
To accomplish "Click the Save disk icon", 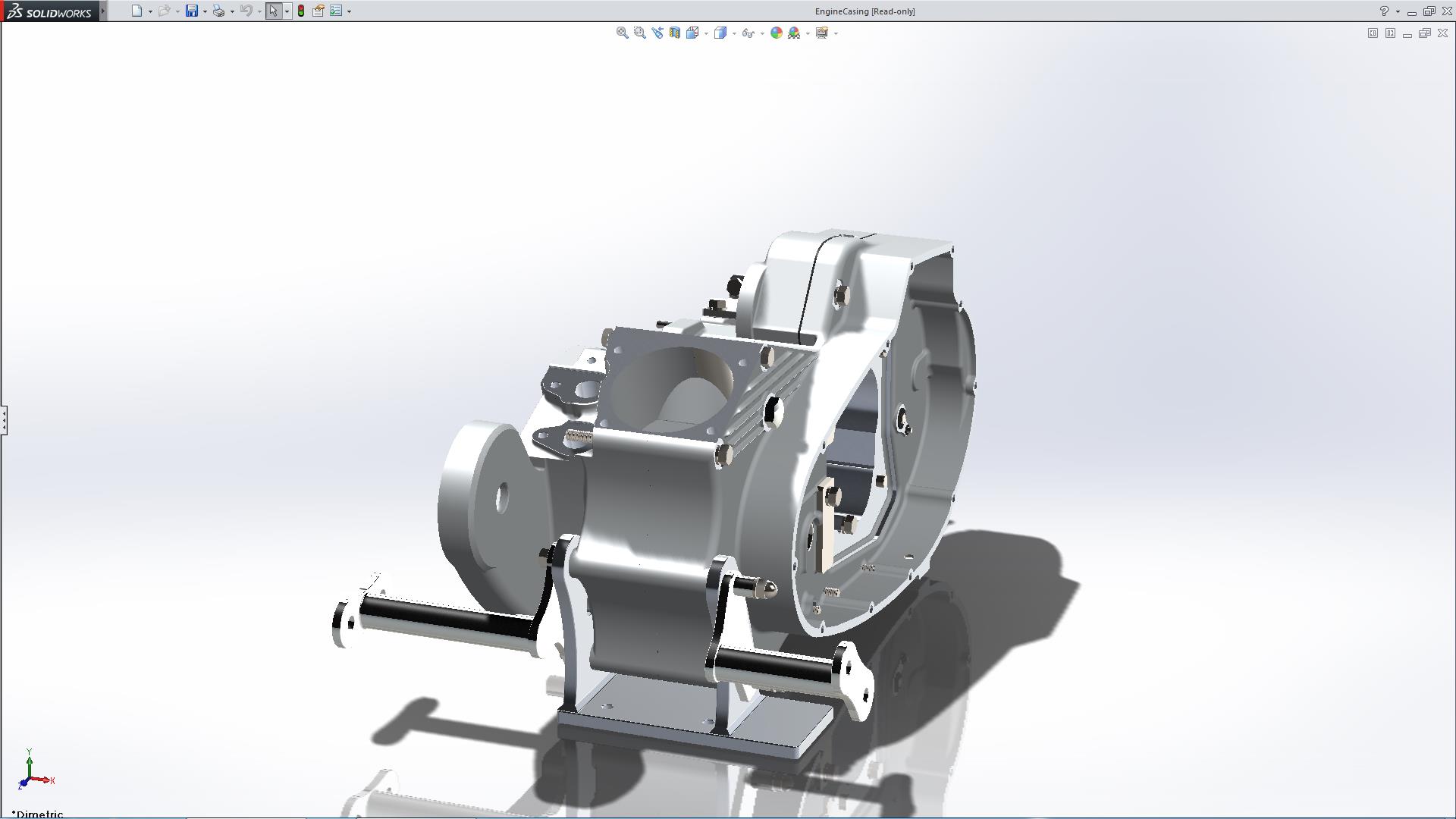I will pyautogui.click(x=192, y=11).
